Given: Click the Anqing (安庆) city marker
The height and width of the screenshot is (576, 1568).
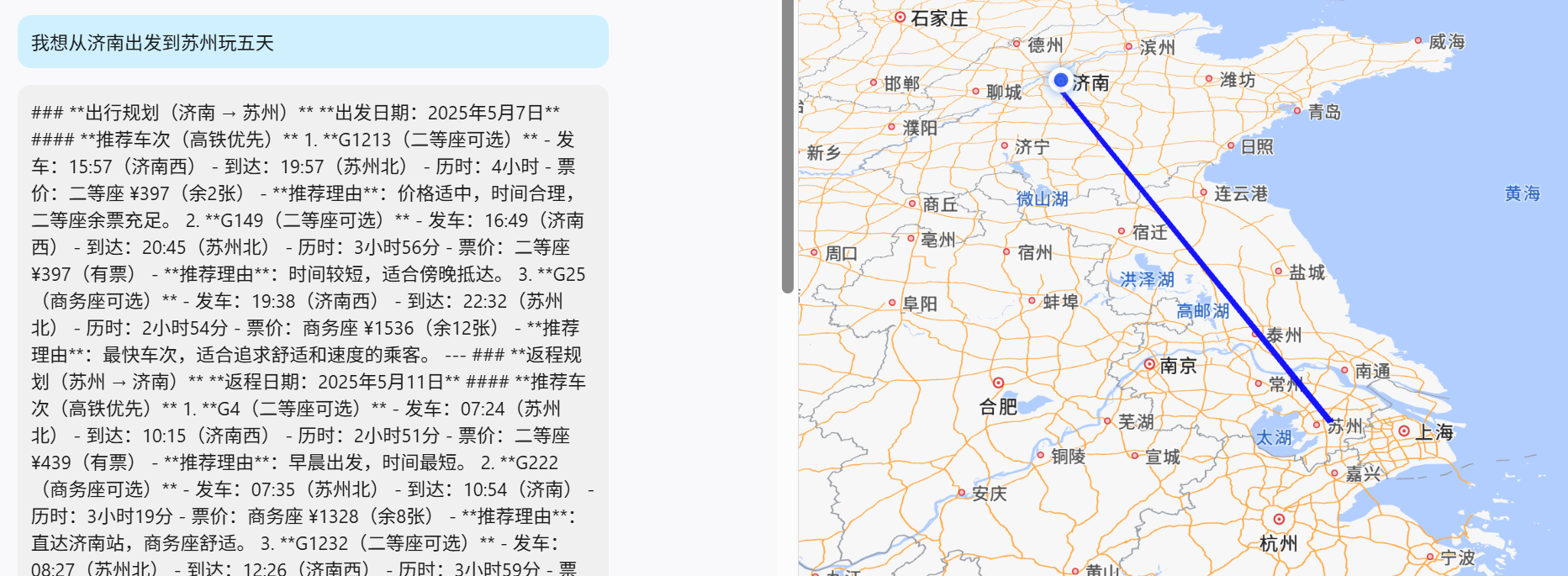Looking at the screenshot, I should tap(961, 493).
